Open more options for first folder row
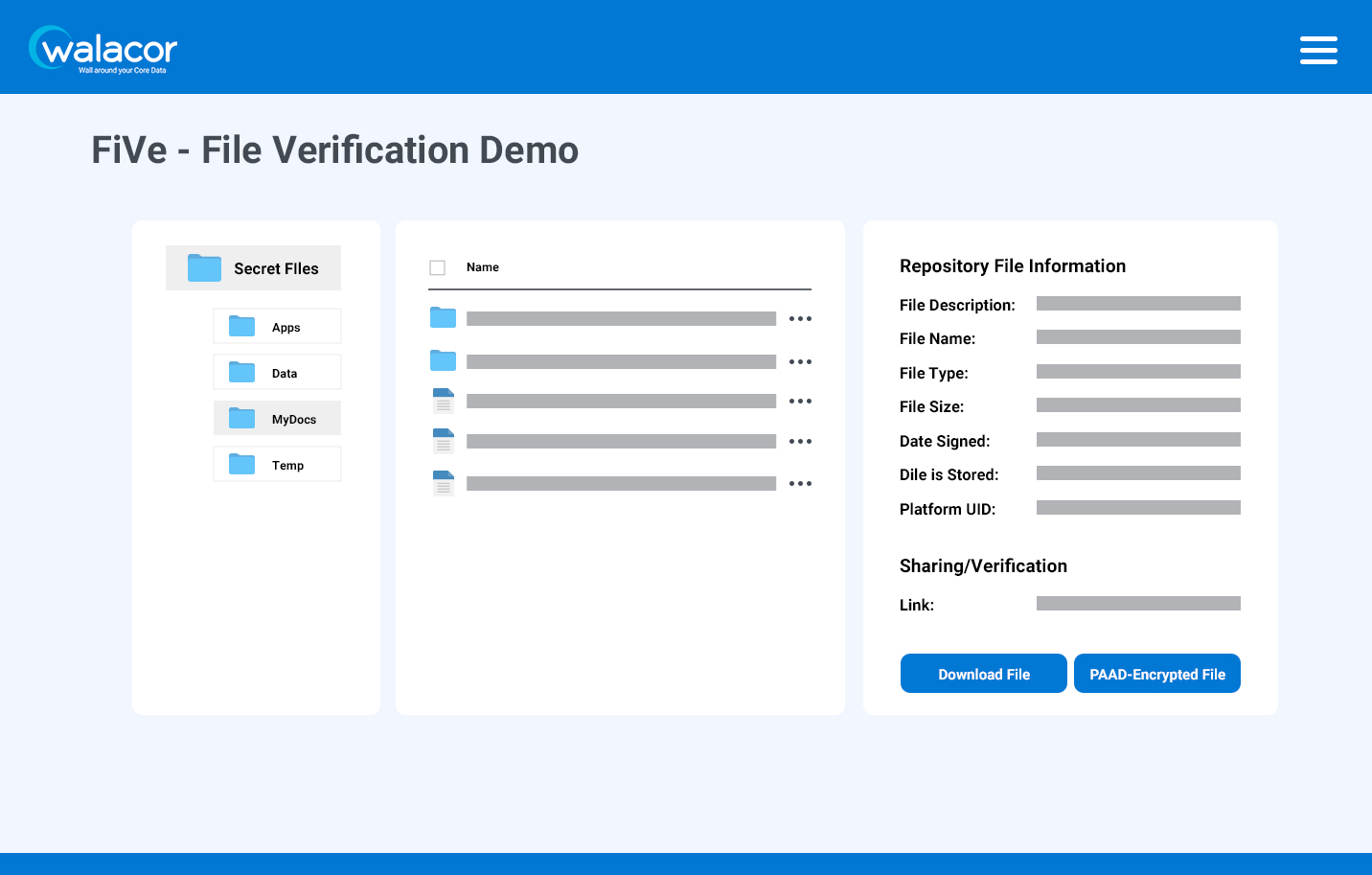1372x875 pixels. [800, 319]
